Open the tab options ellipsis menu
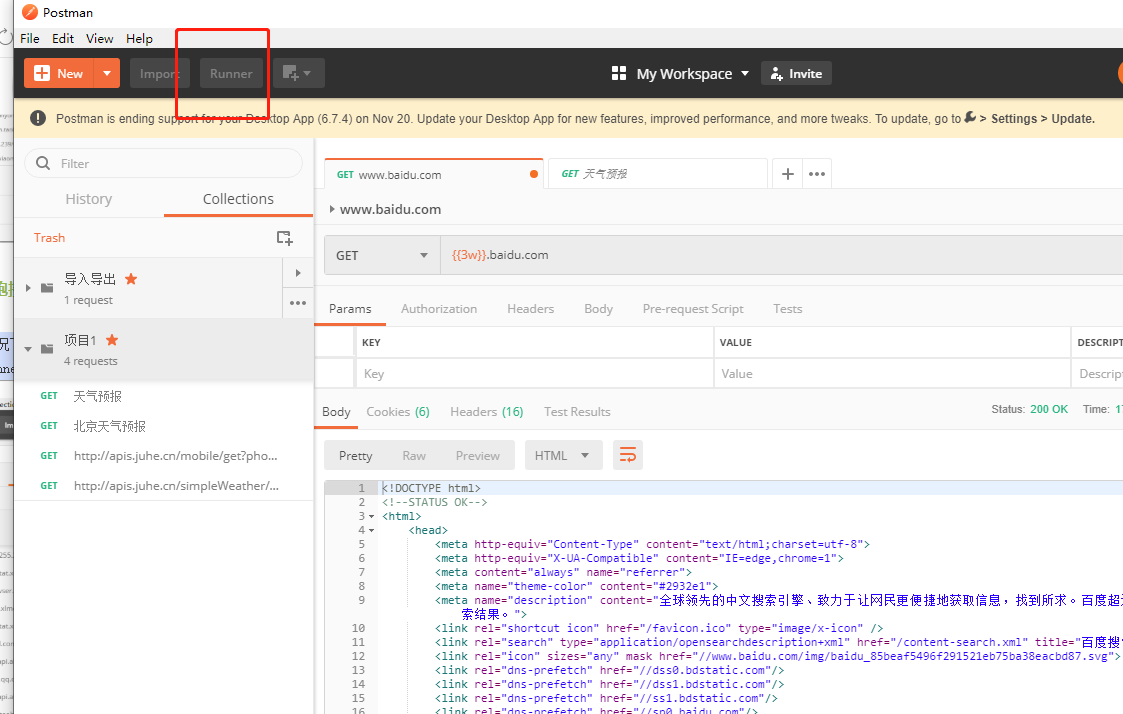Image resolution: width=1123 pixels, height=714 pixels. (x=816, y=174)
